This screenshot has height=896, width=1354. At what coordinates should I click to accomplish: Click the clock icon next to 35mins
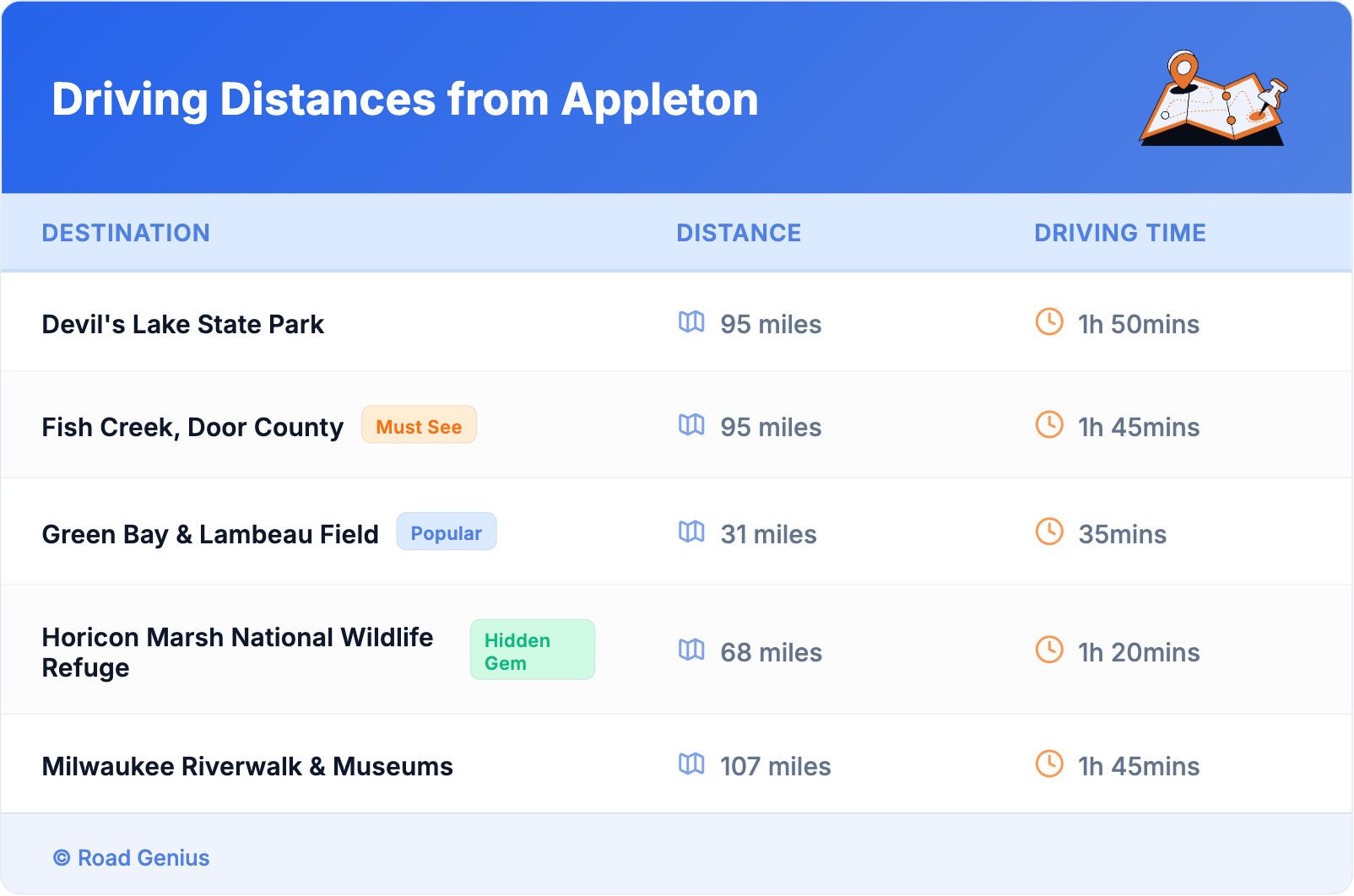1049,532
